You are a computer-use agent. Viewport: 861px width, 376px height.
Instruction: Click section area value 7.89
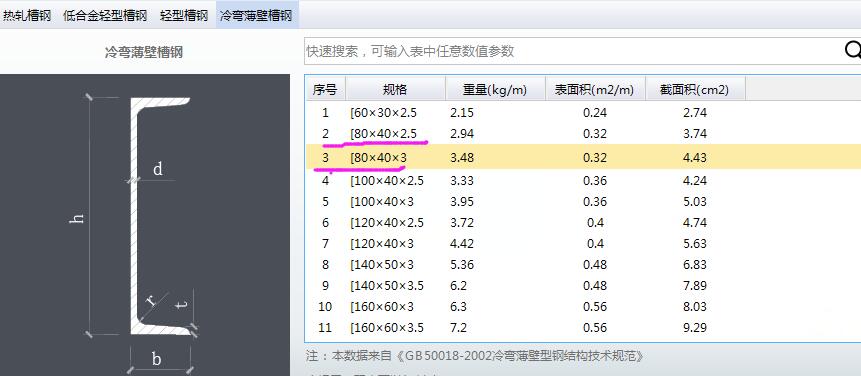point(695,285)
